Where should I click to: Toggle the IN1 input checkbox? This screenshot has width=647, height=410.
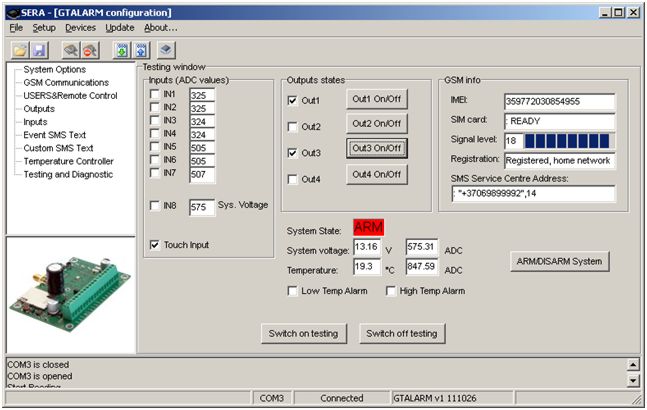pos(155,94)
